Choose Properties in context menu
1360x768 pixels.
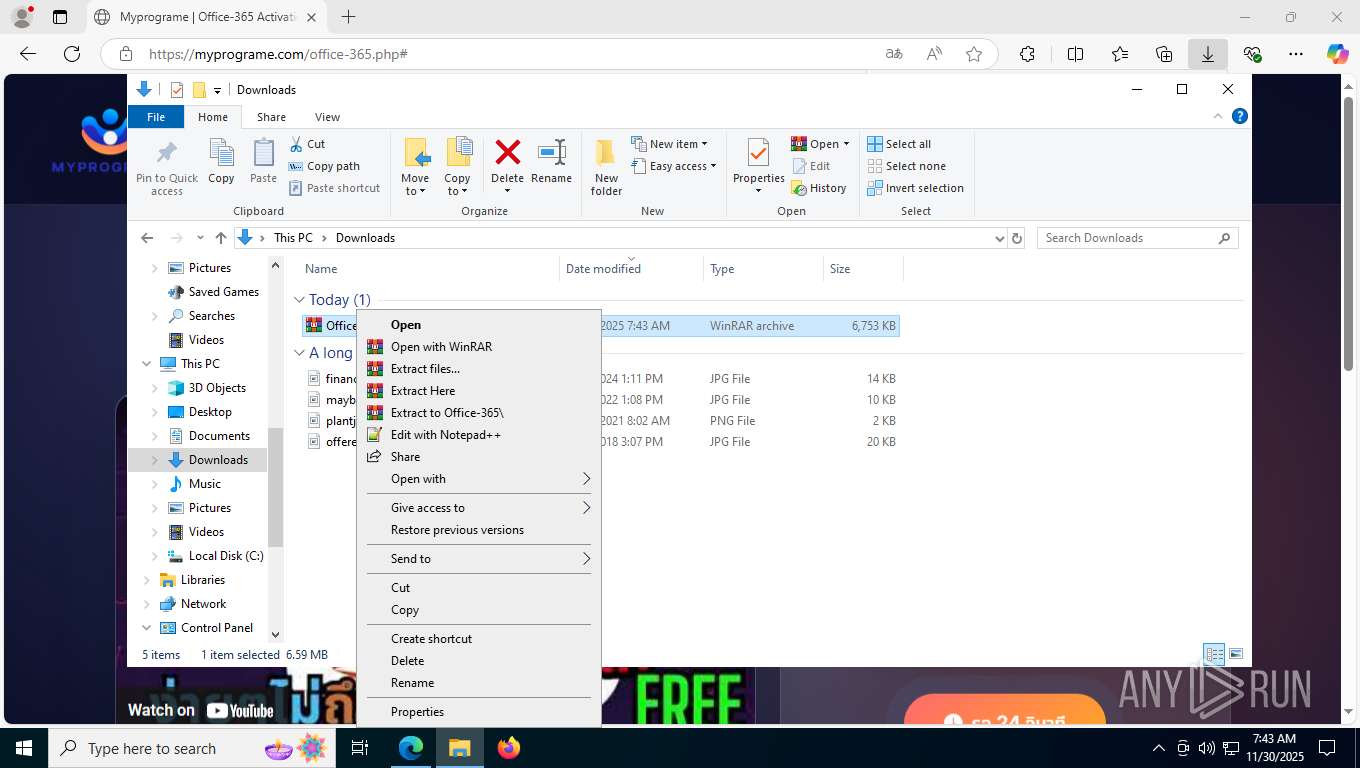click(478, 712)
